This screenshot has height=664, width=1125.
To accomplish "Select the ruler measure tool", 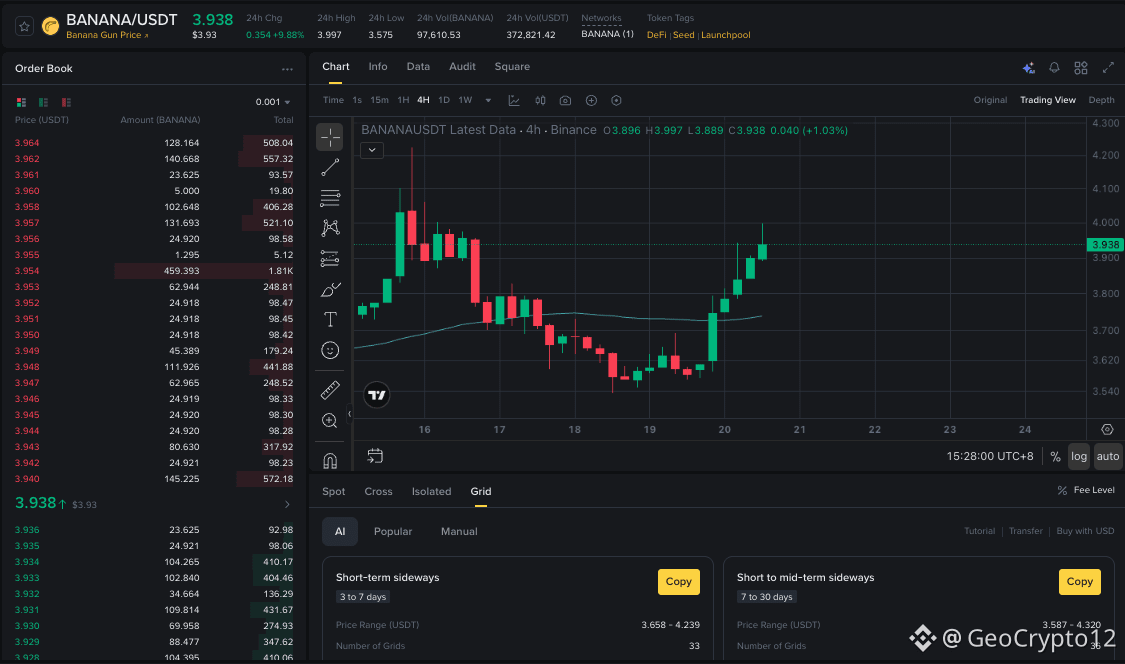I will [330, 390].
